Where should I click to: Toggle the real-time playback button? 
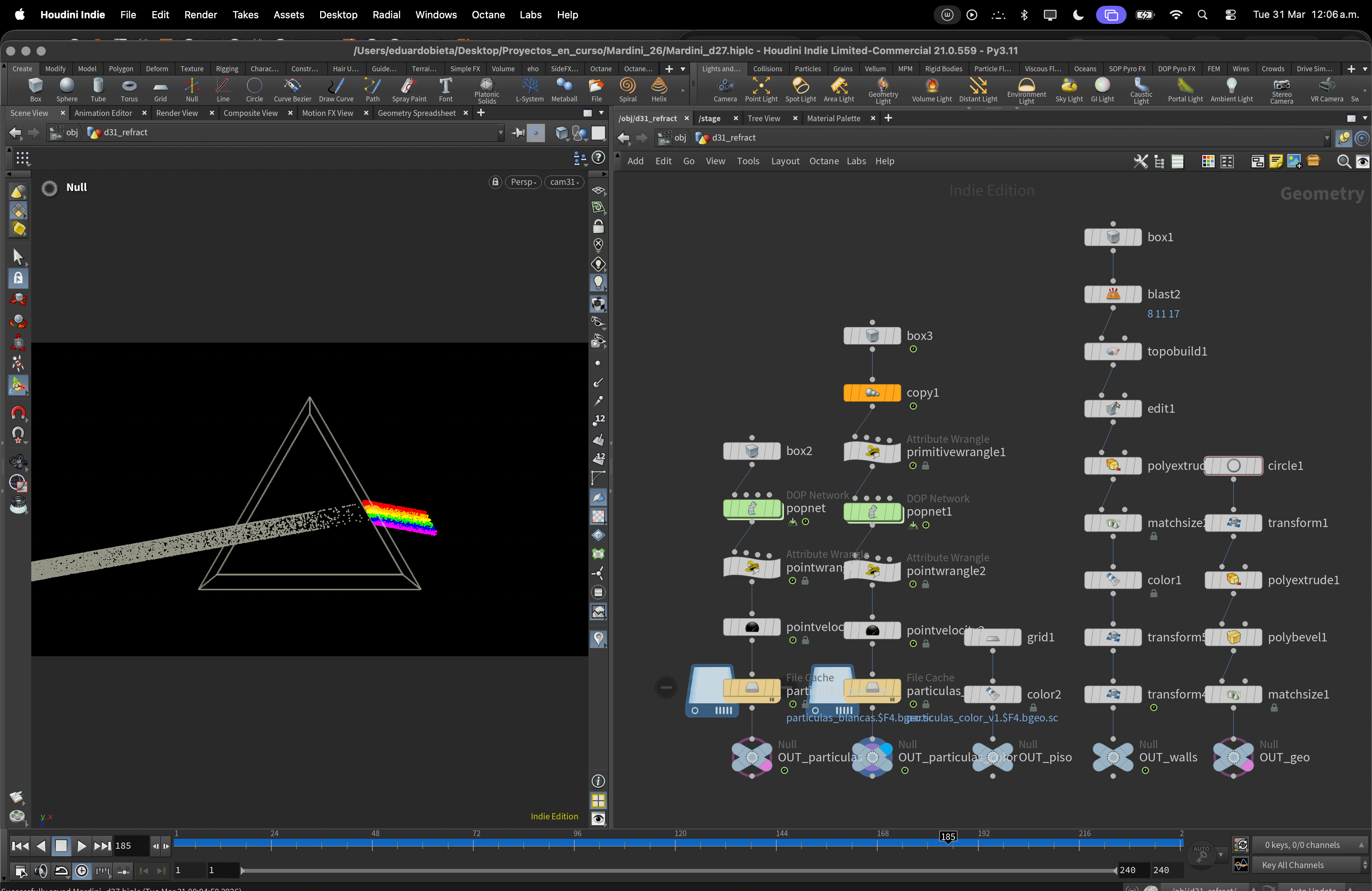pos(82,870)
